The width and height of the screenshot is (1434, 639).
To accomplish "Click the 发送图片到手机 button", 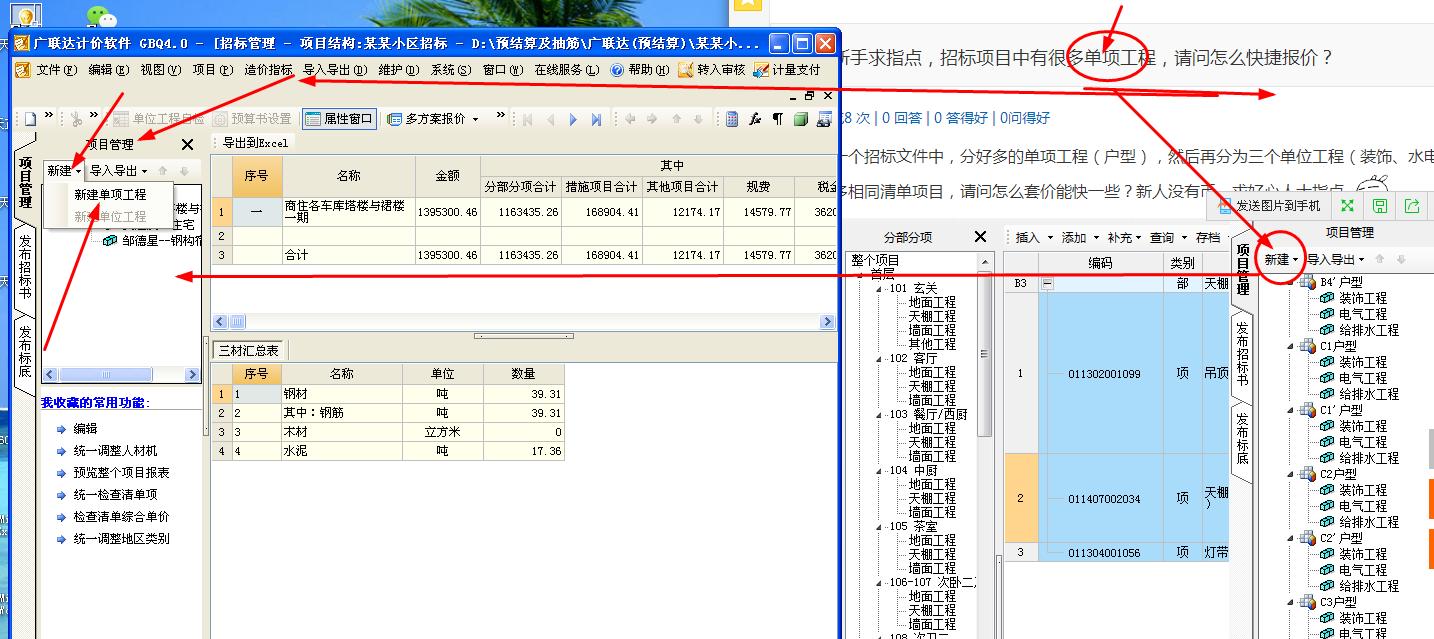I will click(x=1268, y=206).
